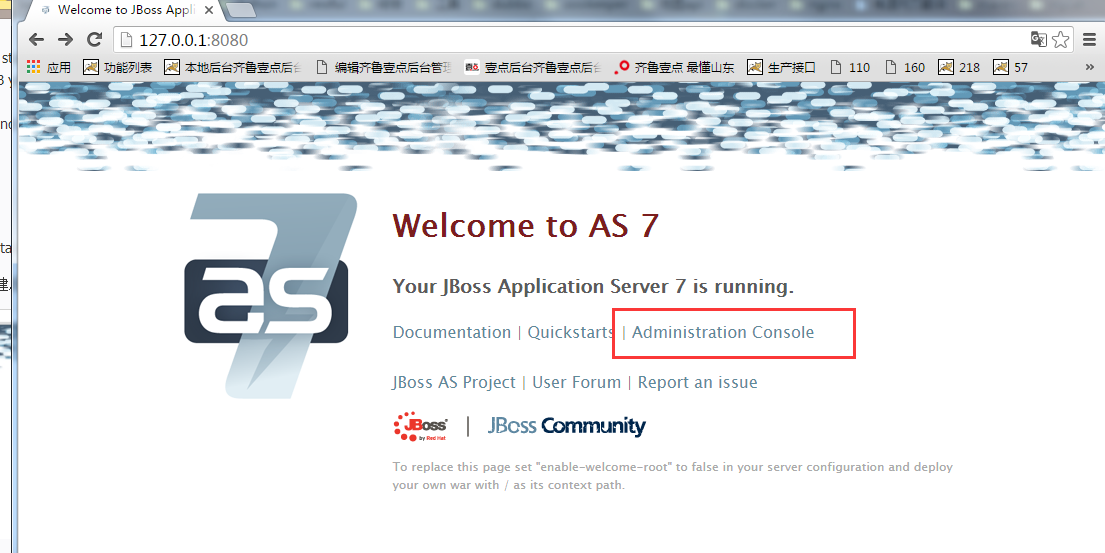
Task: Open the Documentation link
Action: (452, 332)
